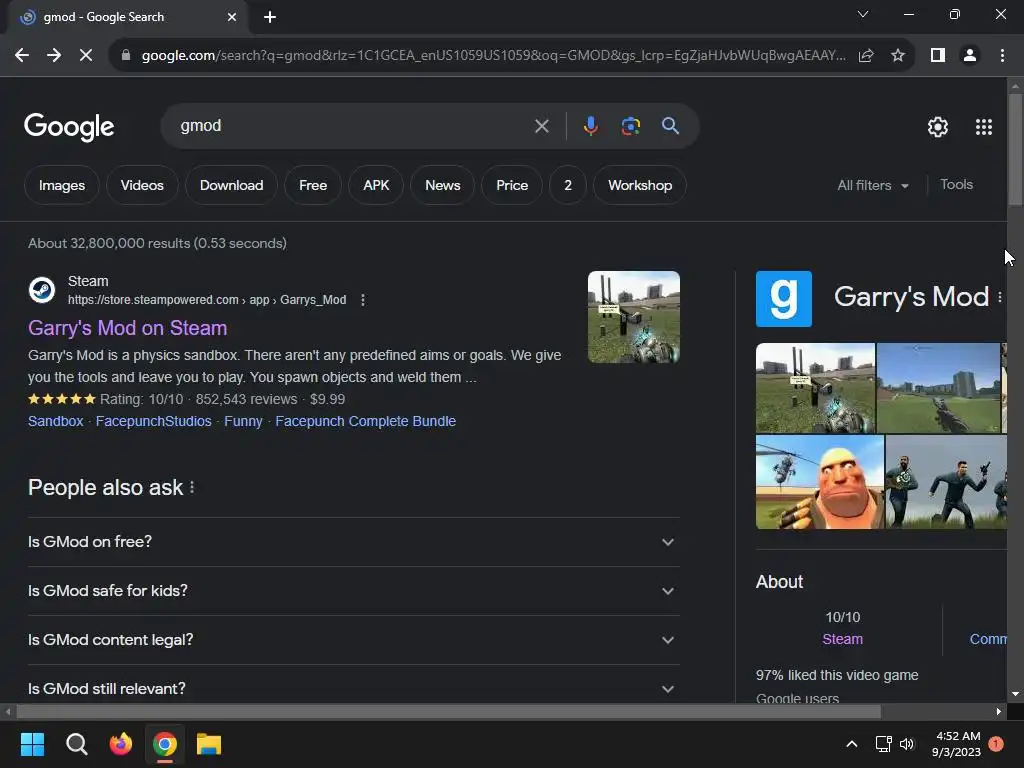The height and width of the screenshot is (768, 1024).
Task: Open the tab search dropdown arrow
Action: point(863,14)
